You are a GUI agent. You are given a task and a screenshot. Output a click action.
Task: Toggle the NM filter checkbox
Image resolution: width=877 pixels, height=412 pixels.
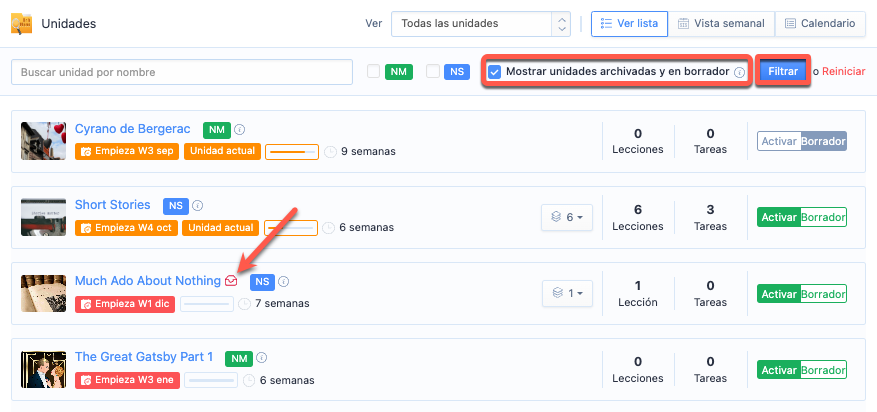[374, 72]
